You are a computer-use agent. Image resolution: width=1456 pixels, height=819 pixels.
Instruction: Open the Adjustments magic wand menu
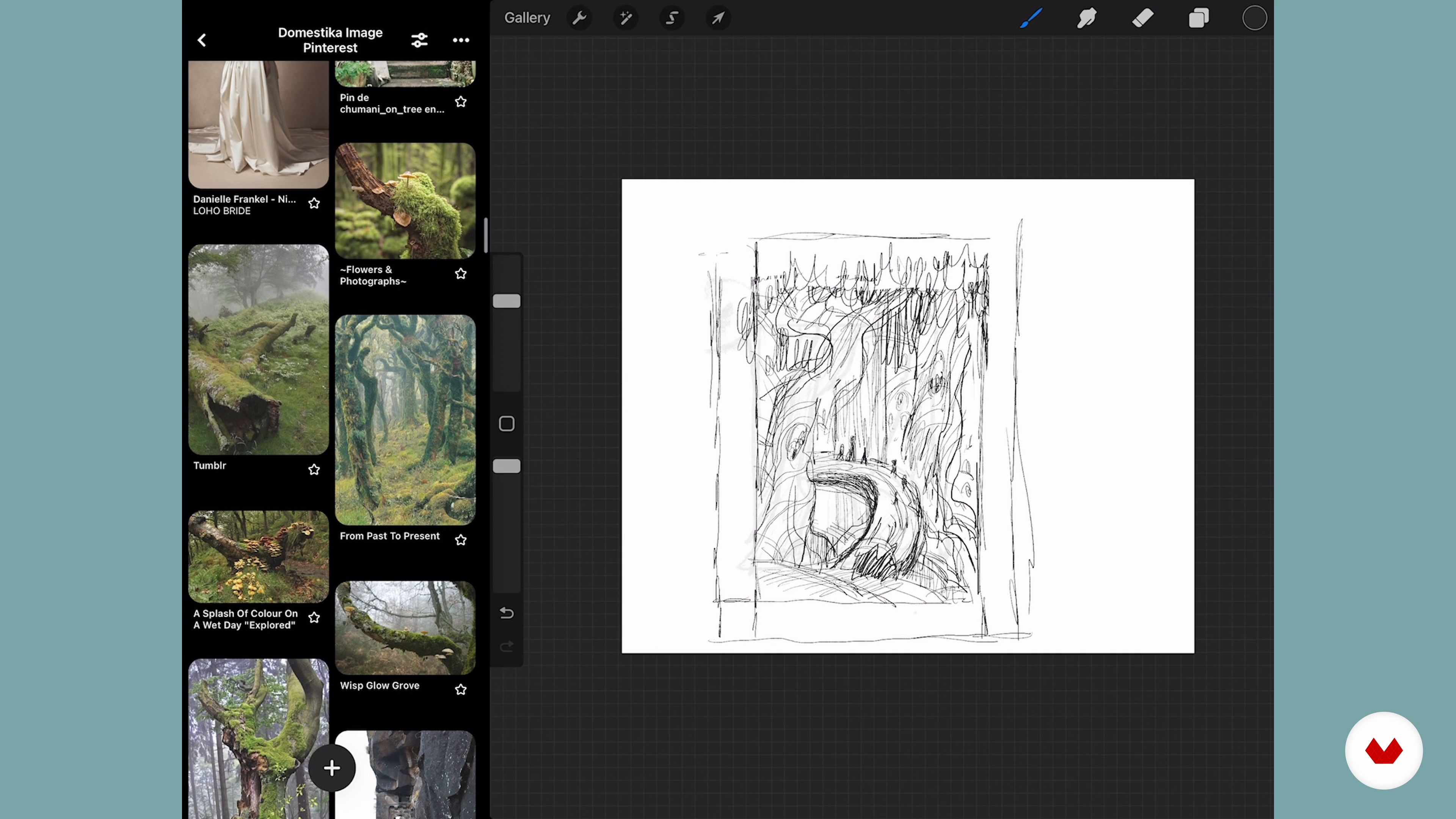click(x=626, y=18)
